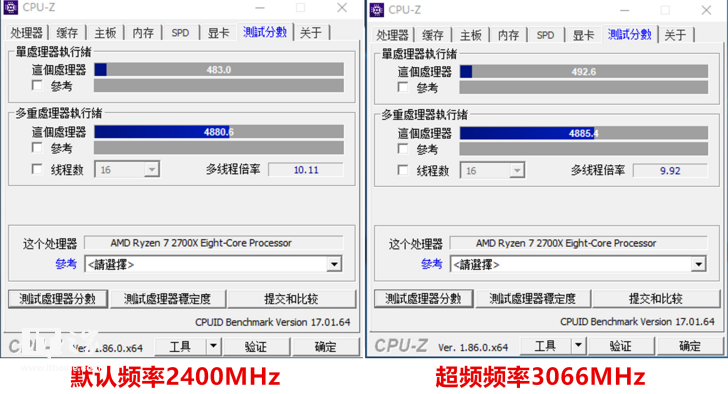
Task: Click multi-thread score bar 4885.4
Action: click(584, 133)
